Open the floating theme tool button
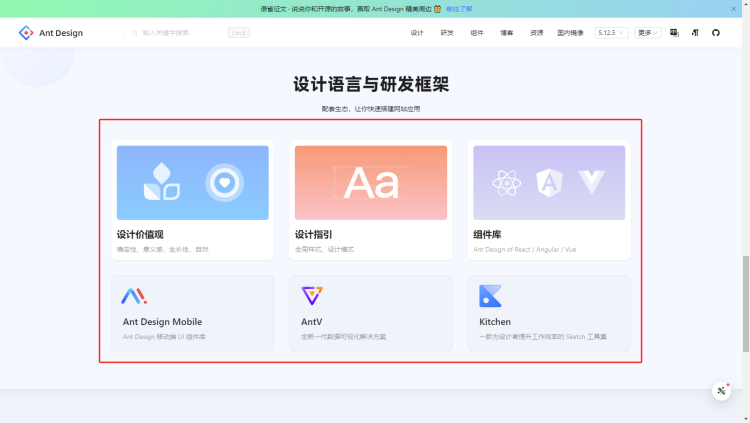 721,391
